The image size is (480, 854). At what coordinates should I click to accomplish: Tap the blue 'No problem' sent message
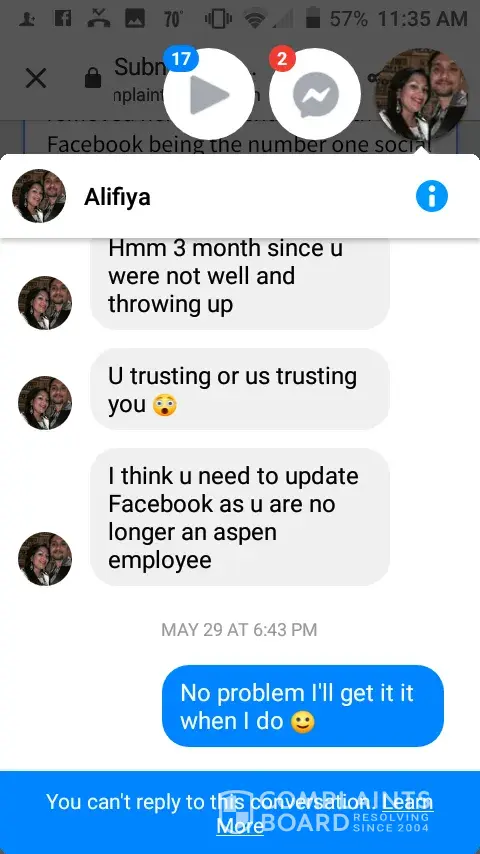coord(303,706)
